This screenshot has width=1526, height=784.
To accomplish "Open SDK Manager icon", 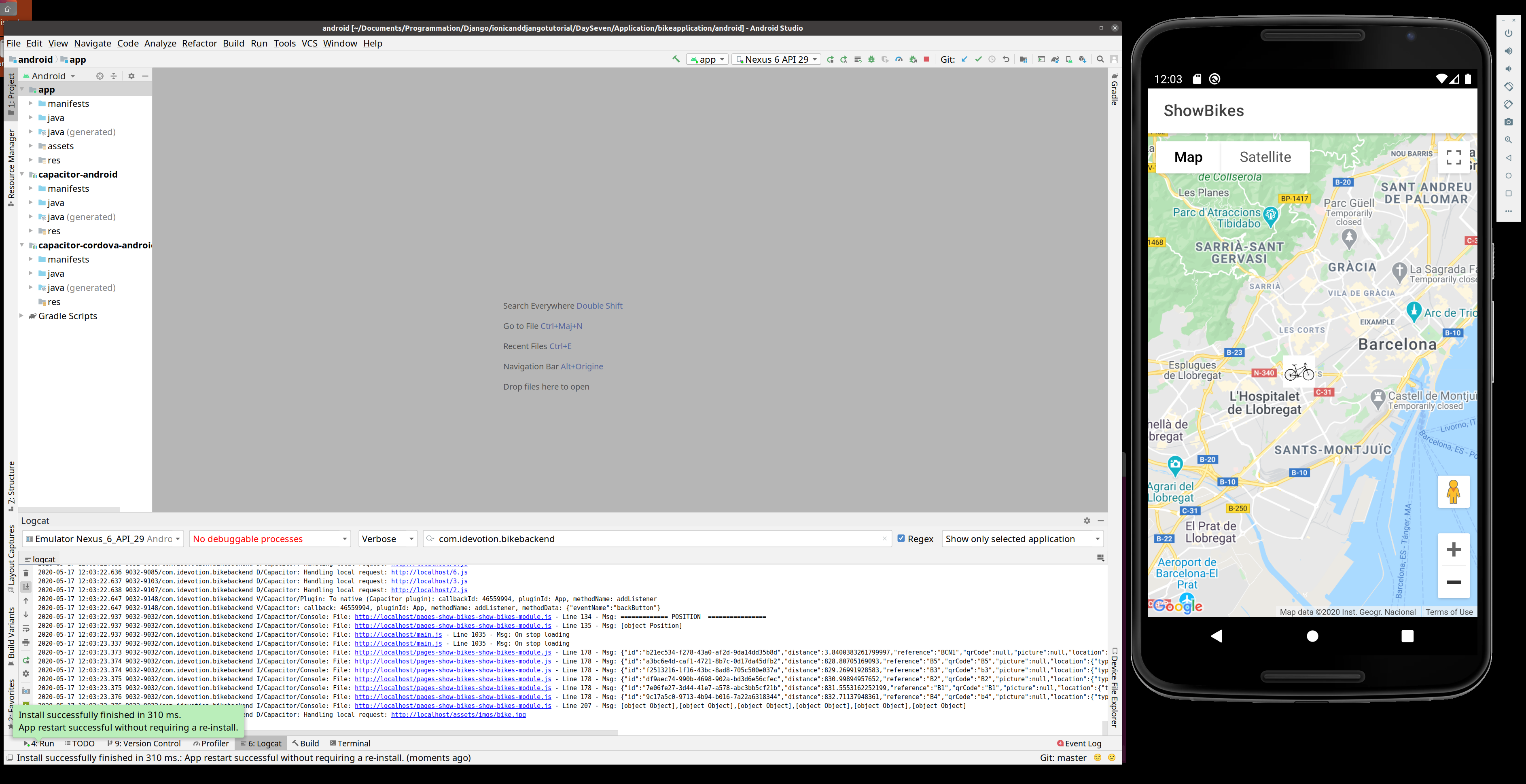I will (x=1082, y=59).
